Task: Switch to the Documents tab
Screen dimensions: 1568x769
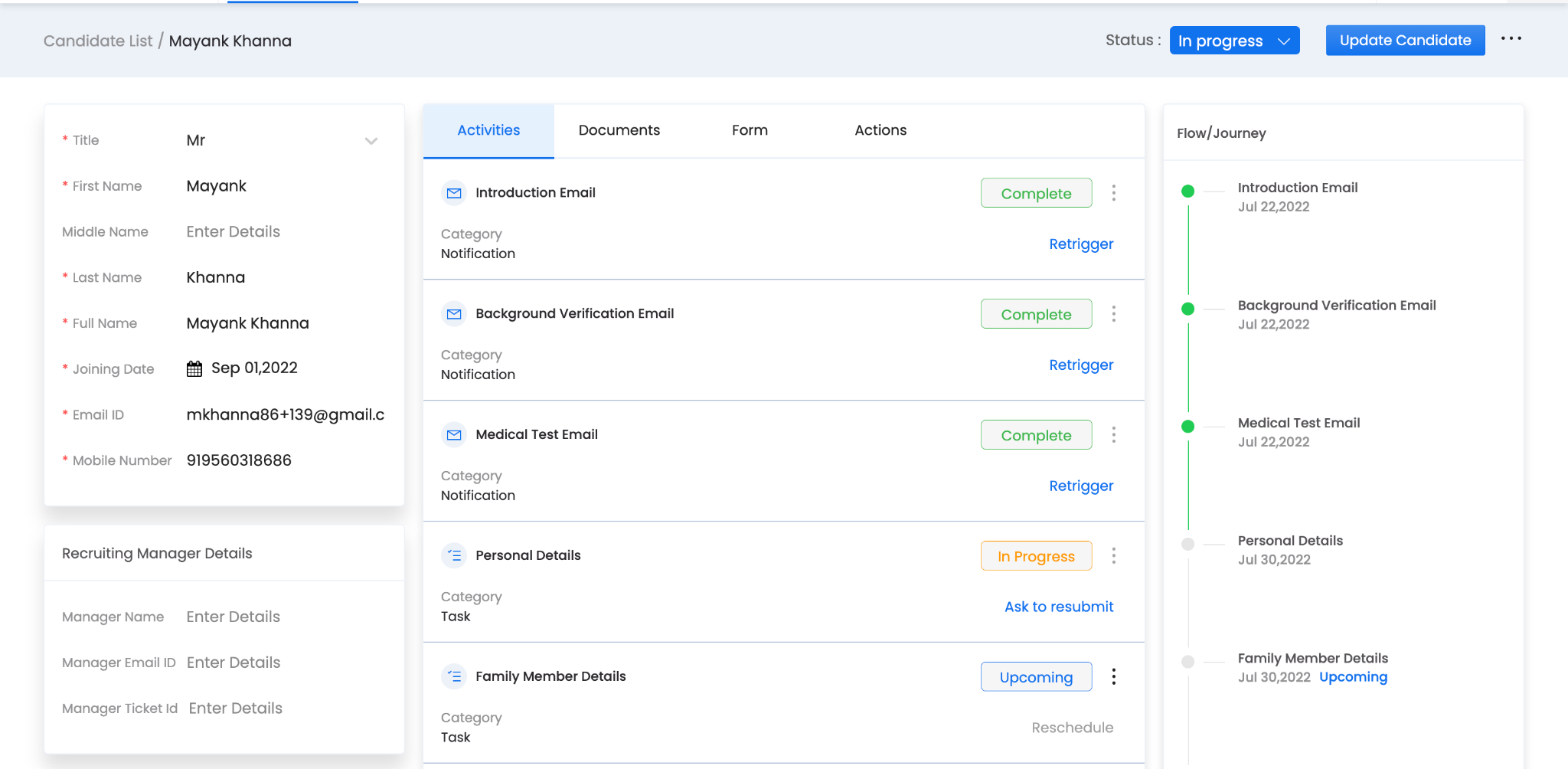Action: click(x=619, y=130)
